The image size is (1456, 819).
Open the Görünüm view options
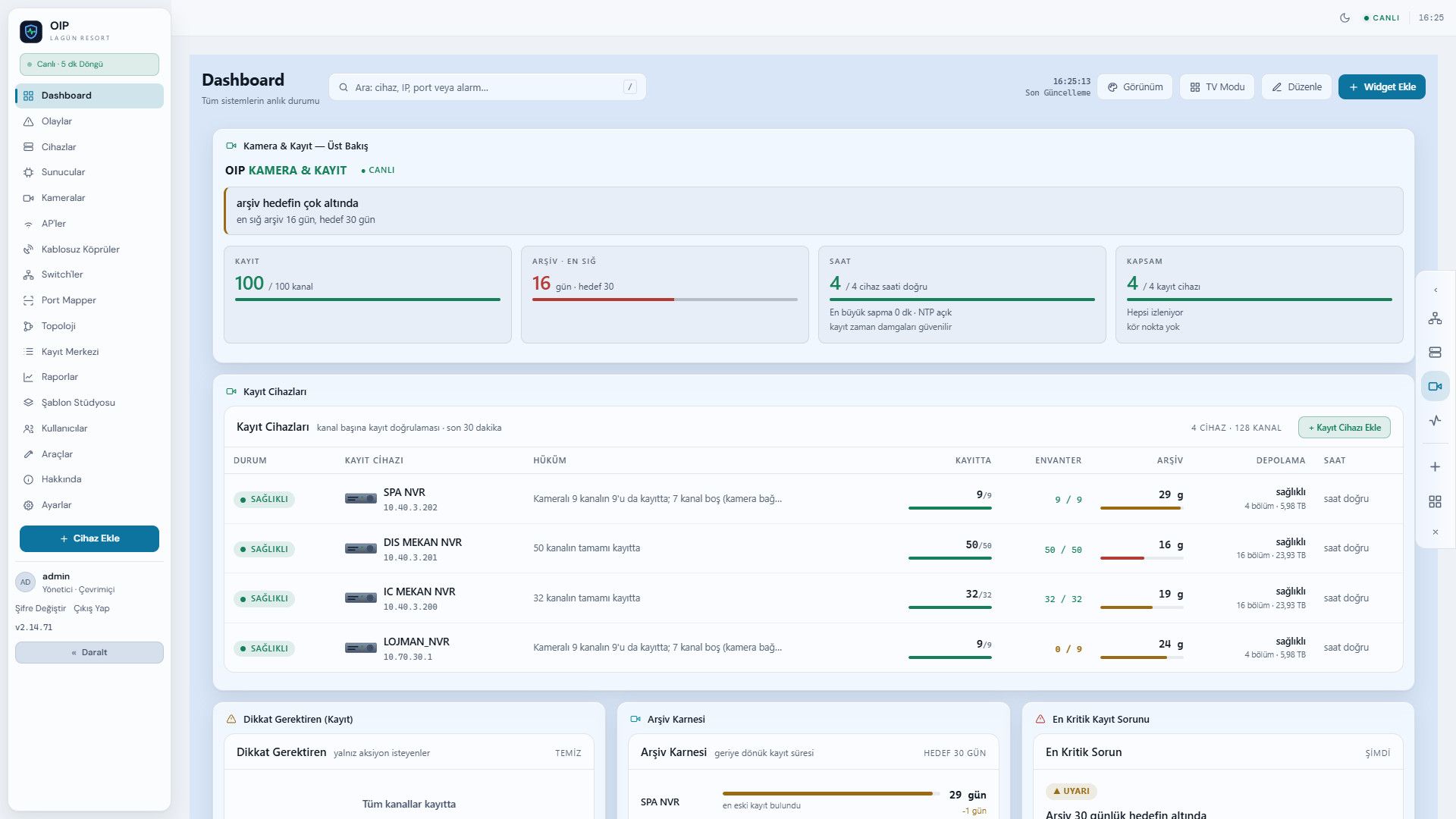(x=1134, y=87)
